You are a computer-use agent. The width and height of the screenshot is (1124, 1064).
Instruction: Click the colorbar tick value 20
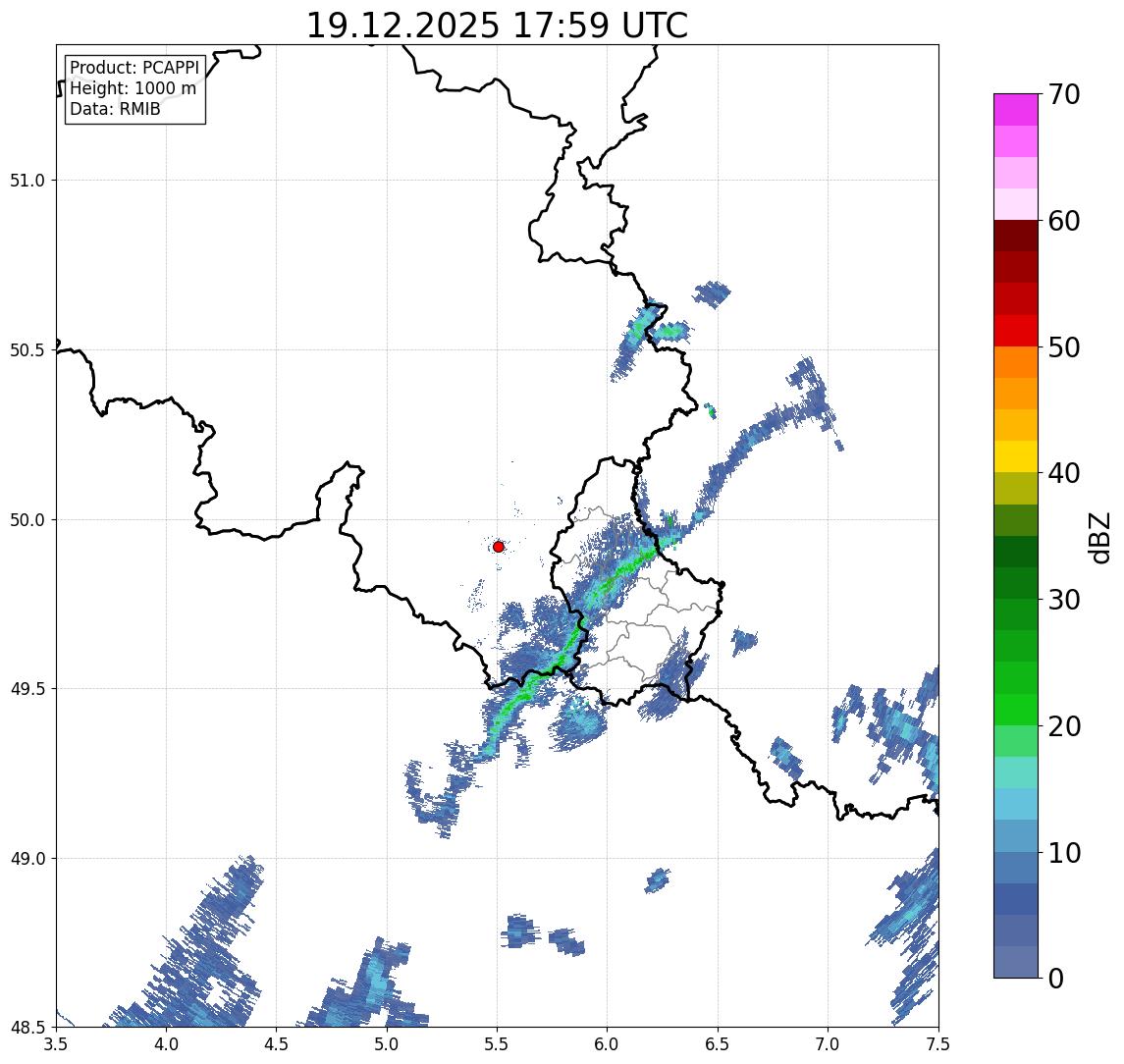pyautogui.click(x=1064, y=726)
